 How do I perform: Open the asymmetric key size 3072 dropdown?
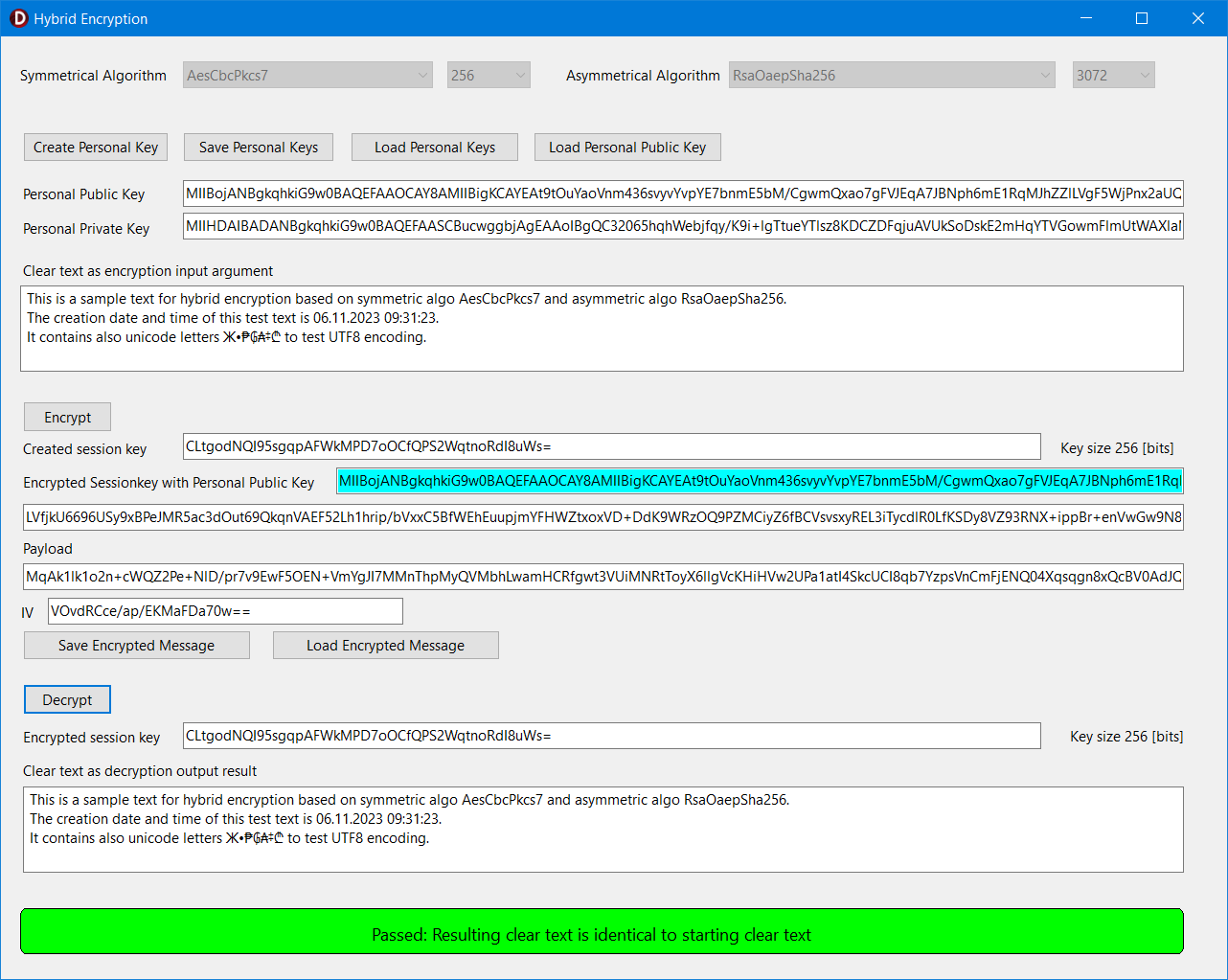point(1112,75)
